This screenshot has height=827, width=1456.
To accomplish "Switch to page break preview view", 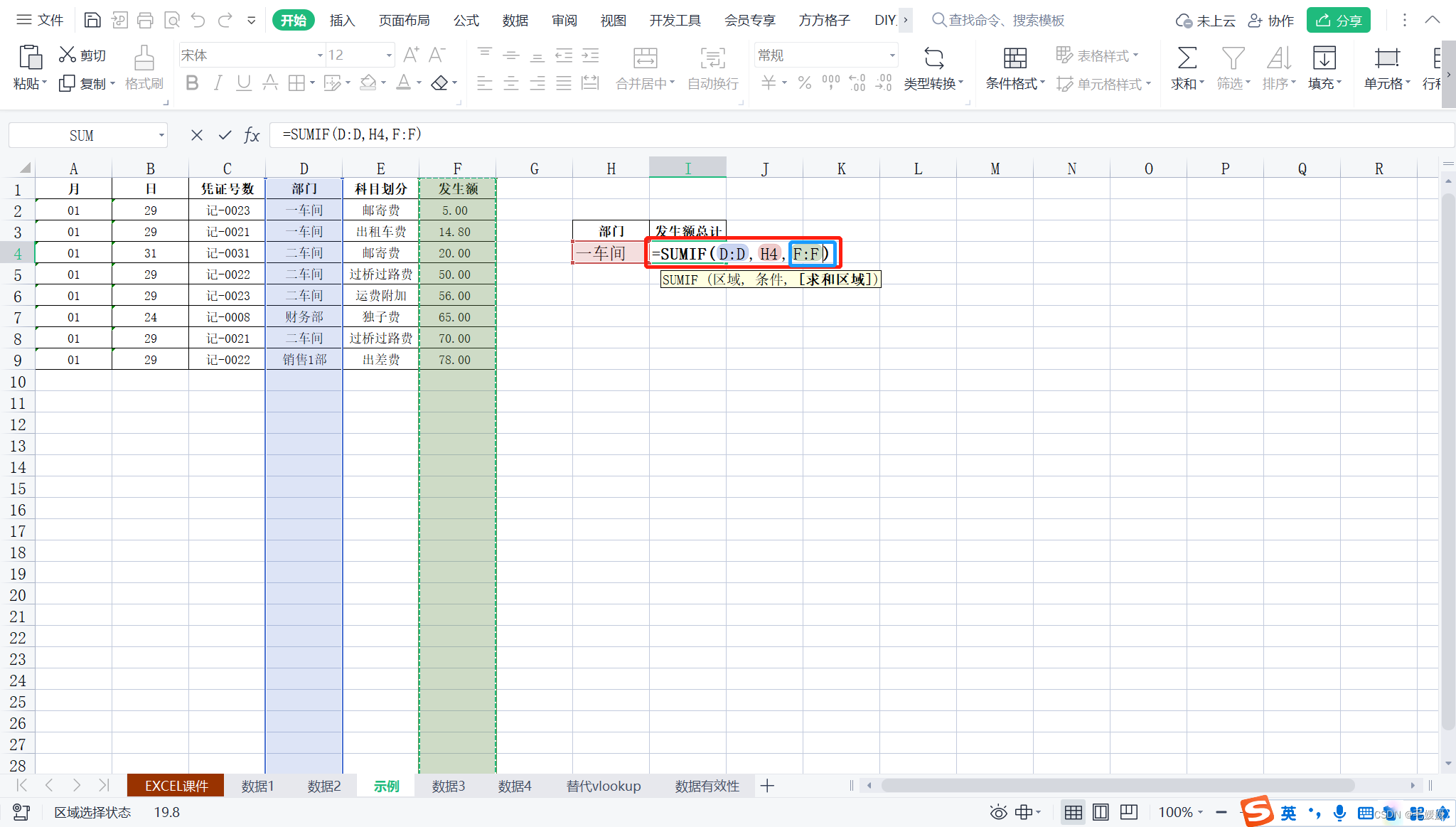I will pyautogui.click(x=1101, y=812).
